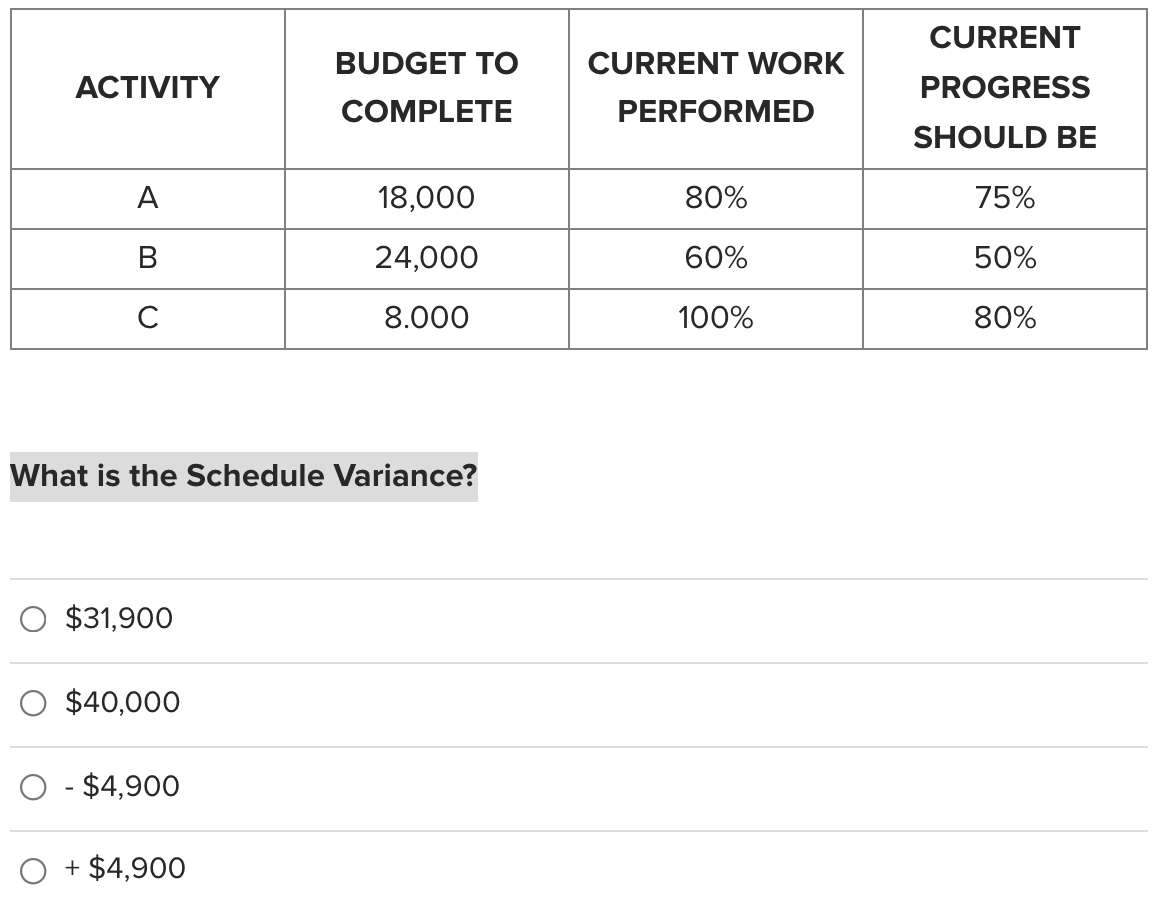Choose the - $4,900 radio button
Image resolution: width=1166 pixels, height=916 pixels.
(x=33, y=787)
